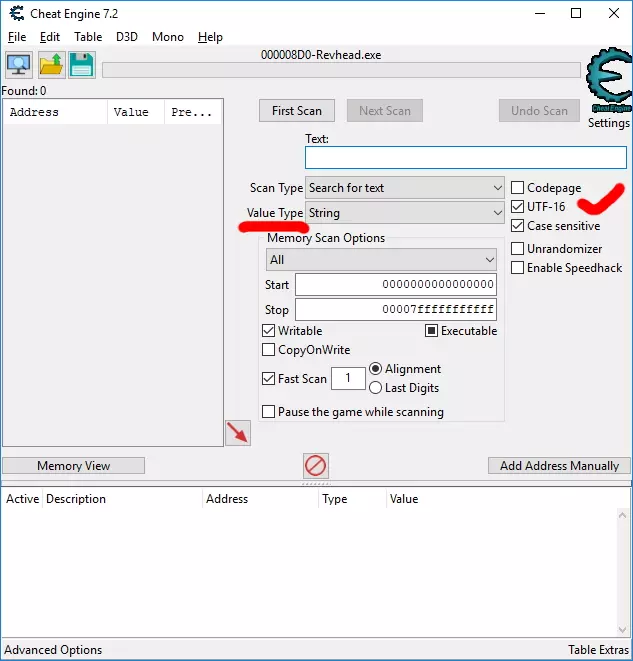Click the Pre... column header
Viewport: 633px width, 661px height.
click(x=193, y=112)
